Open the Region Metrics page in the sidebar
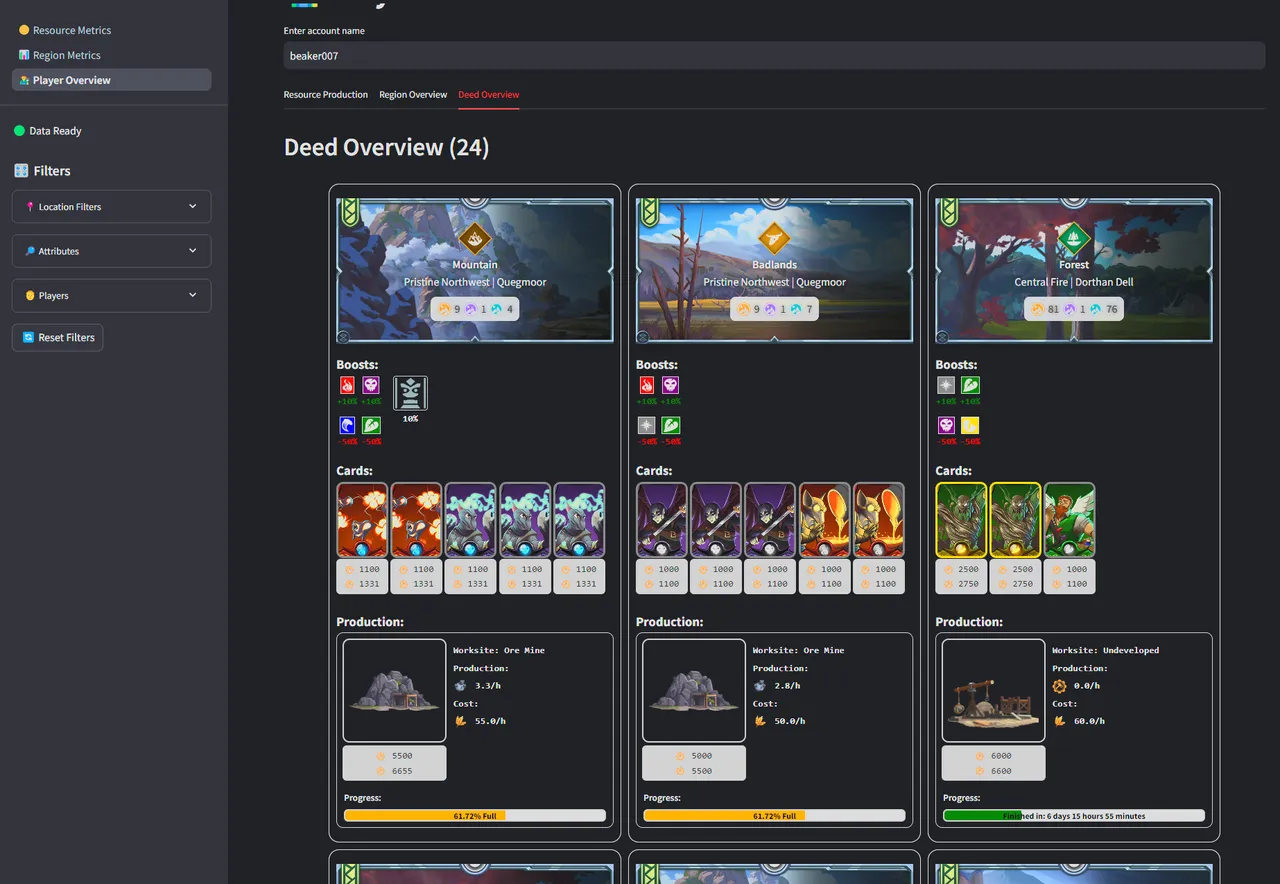 pos(111,55)
